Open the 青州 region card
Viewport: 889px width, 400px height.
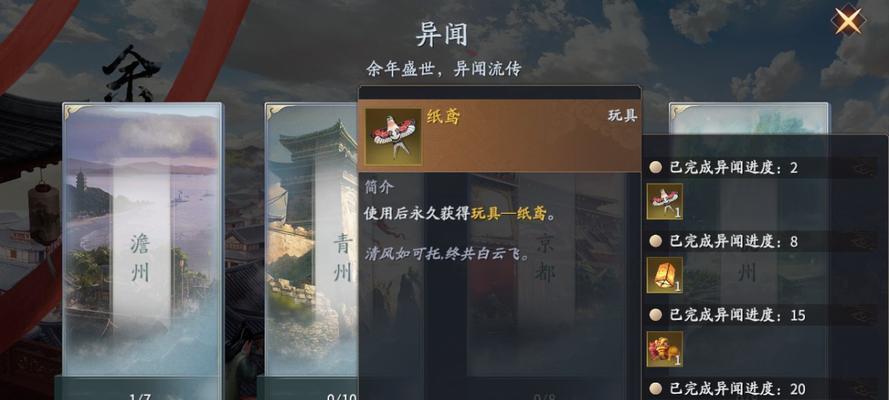click(311, 239)
